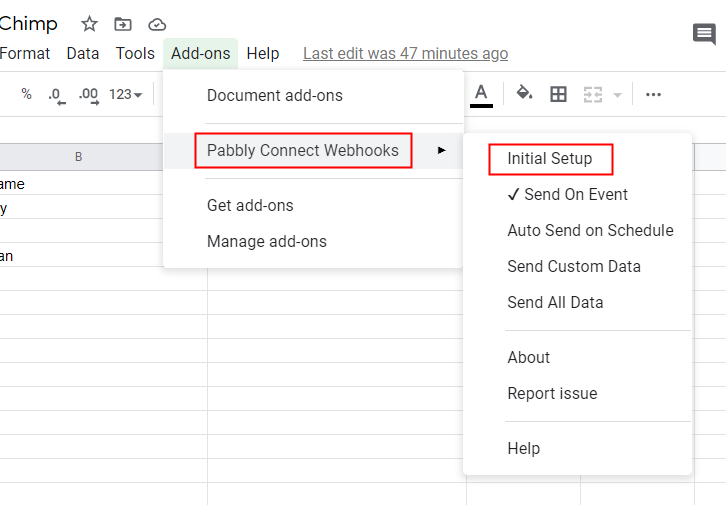This screenshot has height=505, width=726.
Task: Select Initial Setup from the submenu
Action: [549, 159]
